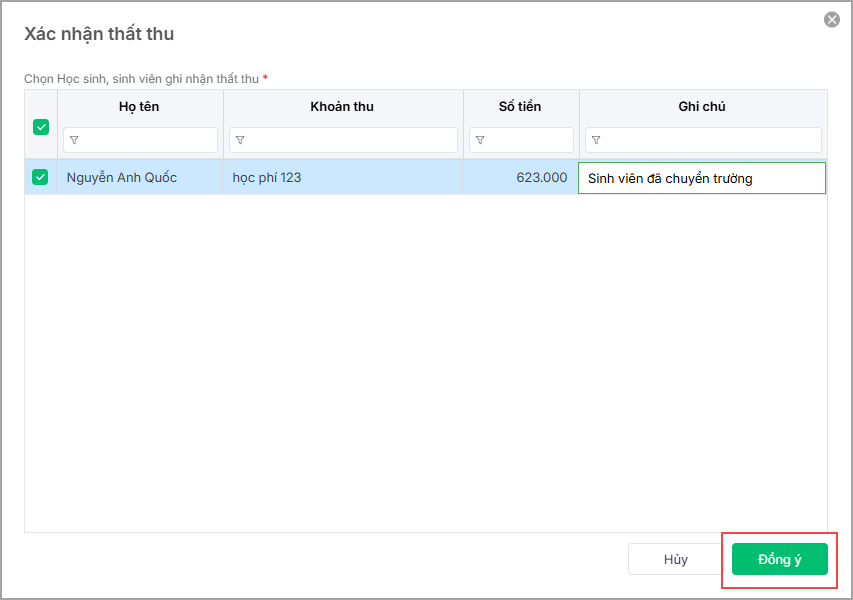Click the filter icon under Số tiền
Image resolution: width=853 pixels, height=600 pixels.
tap(480, 140)
